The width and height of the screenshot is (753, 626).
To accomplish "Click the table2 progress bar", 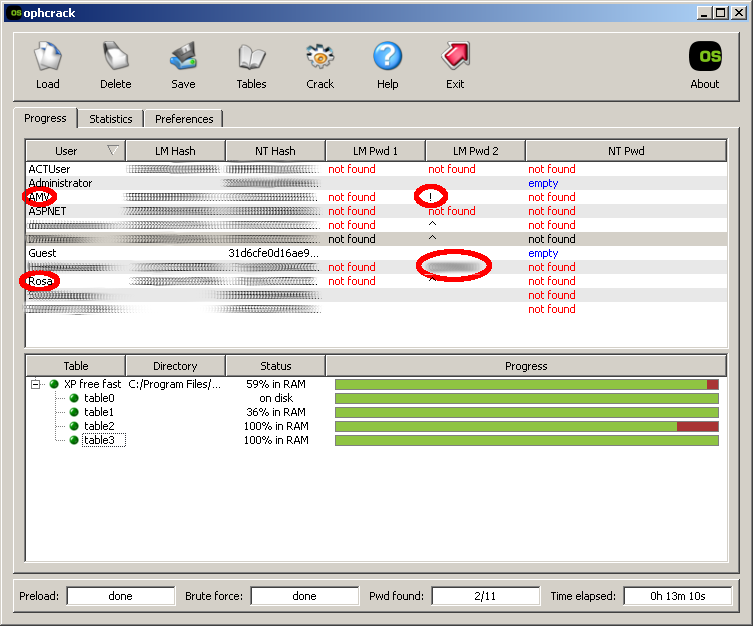I will (527, 426).
